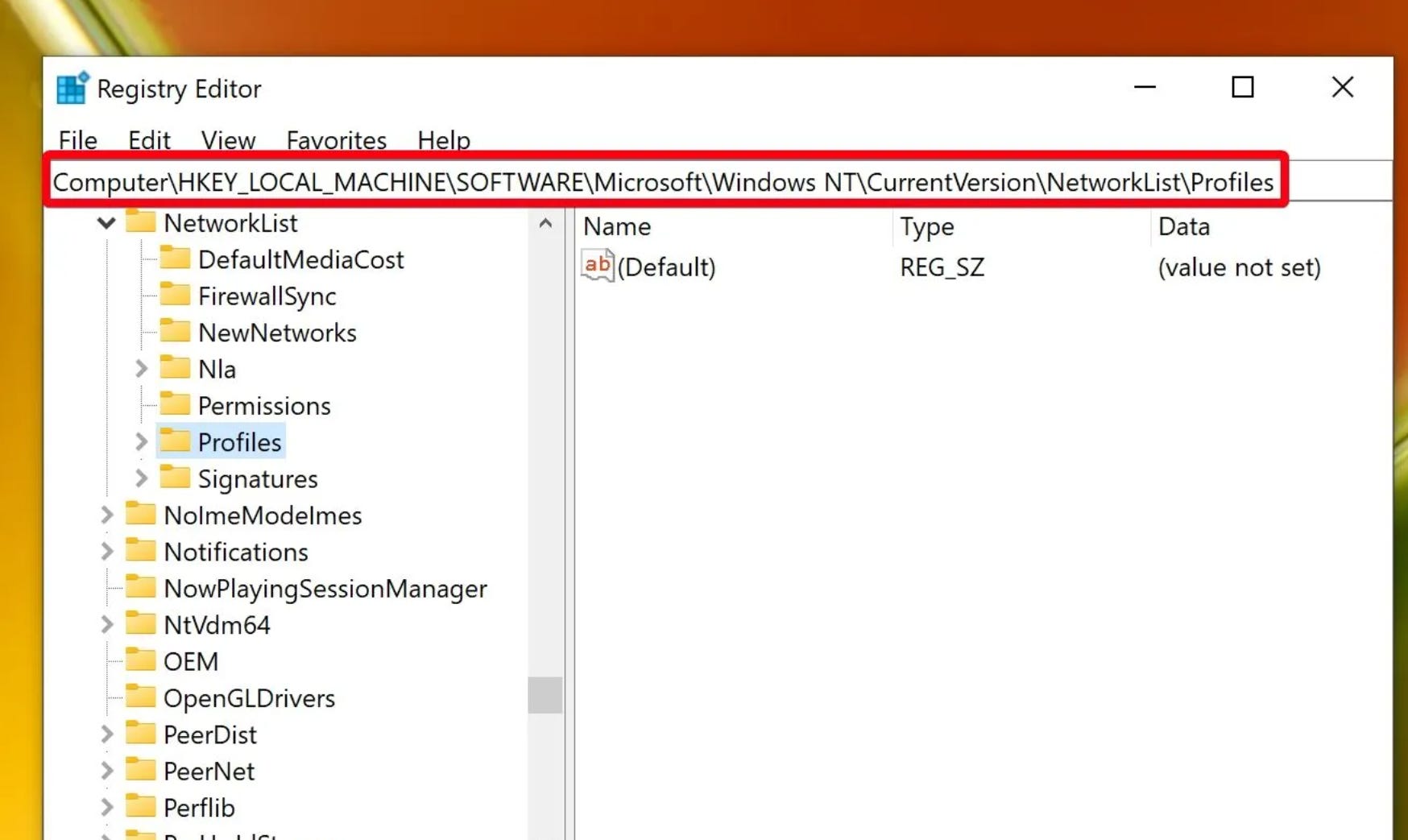Sort by the Name column header
The width and height of the screenshot is (1408, 840).
pyautogui.click(x=616, y=226)
